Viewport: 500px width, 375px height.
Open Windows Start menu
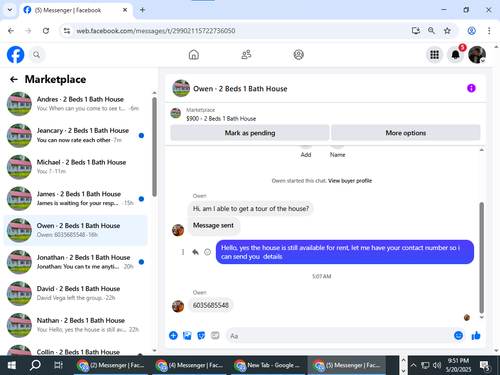pos(12,365)
